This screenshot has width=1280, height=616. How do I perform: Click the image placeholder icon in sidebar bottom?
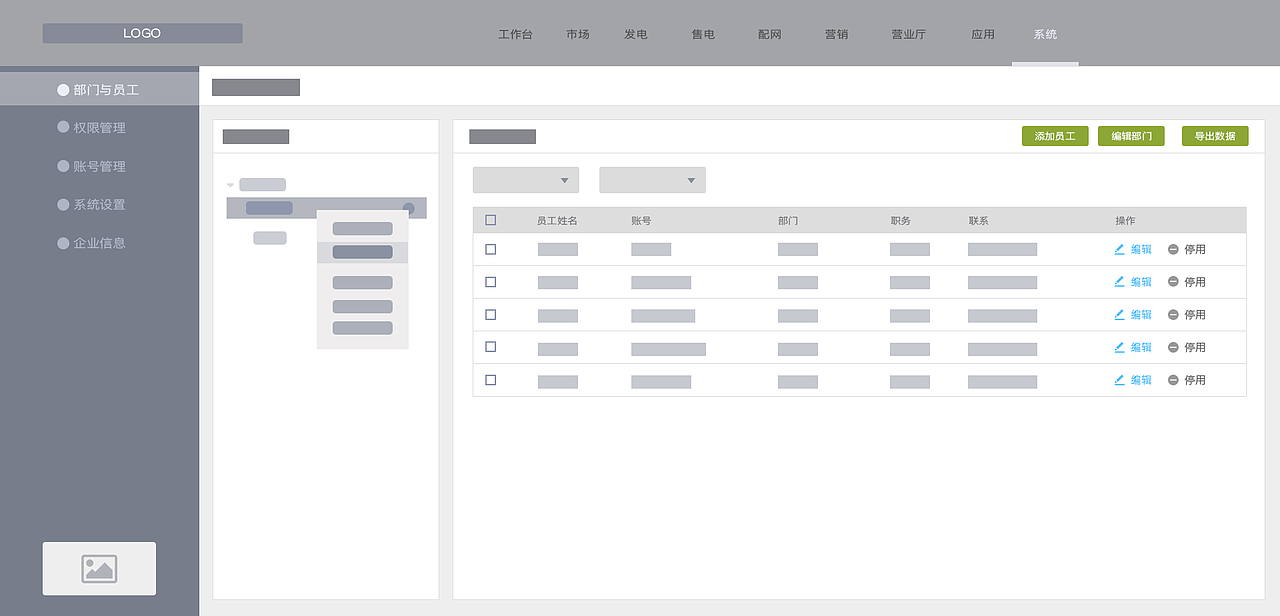(x=99, y=569)
